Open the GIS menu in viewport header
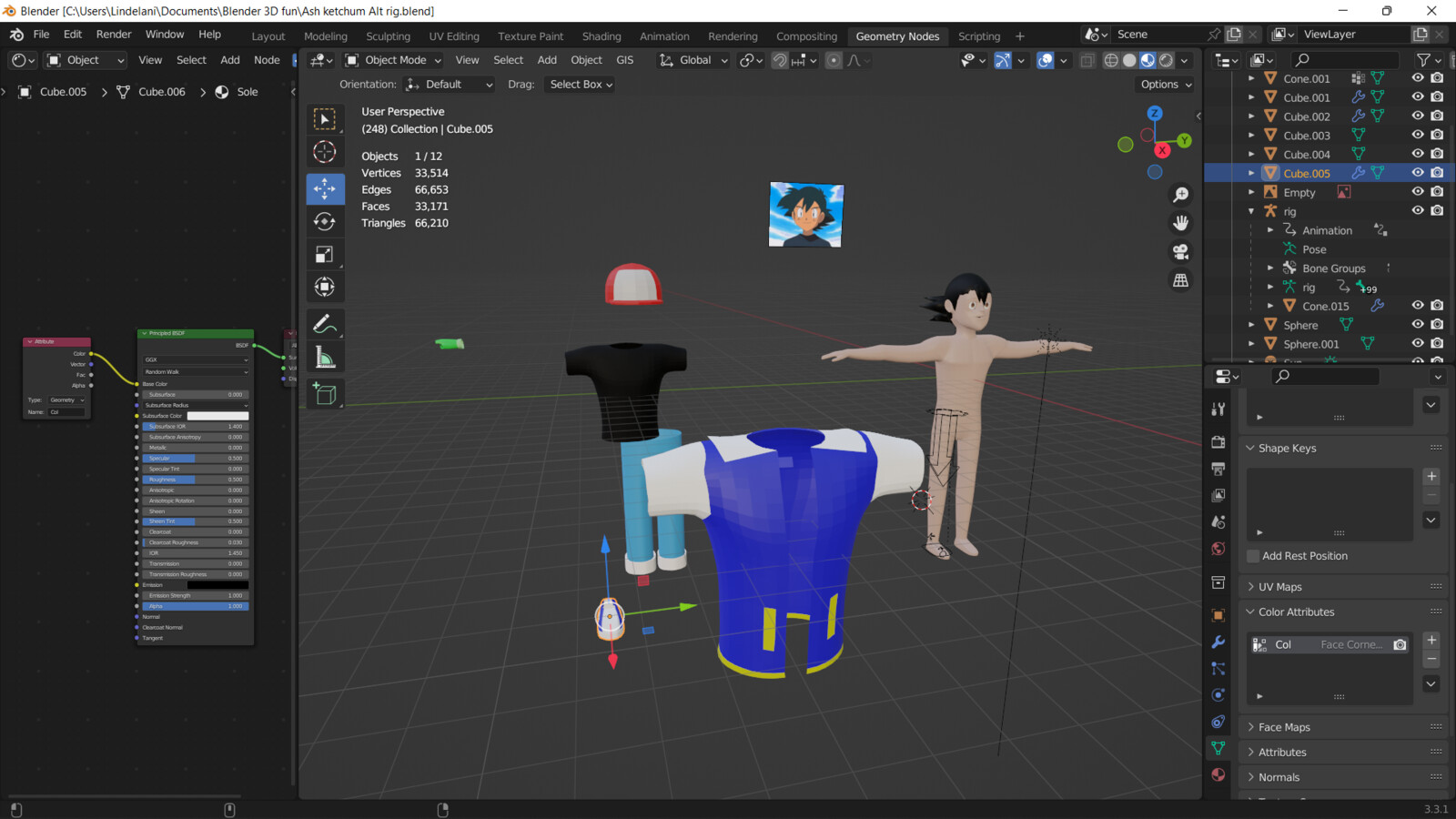This screenshot has height=819, width=1456. click(624, 60)
